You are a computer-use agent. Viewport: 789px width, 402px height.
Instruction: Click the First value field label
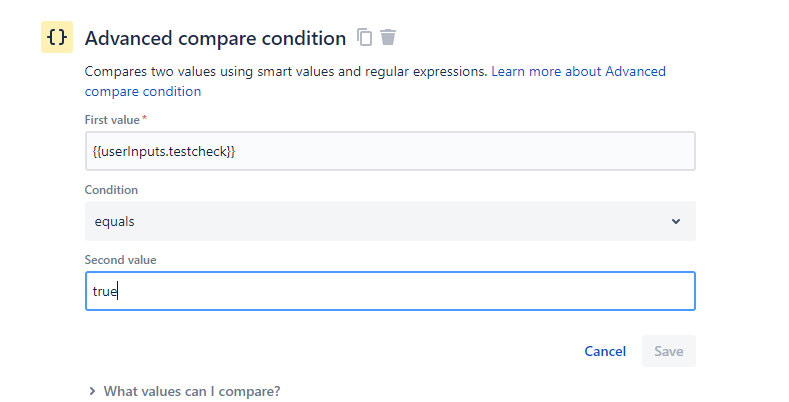(113, 120)
